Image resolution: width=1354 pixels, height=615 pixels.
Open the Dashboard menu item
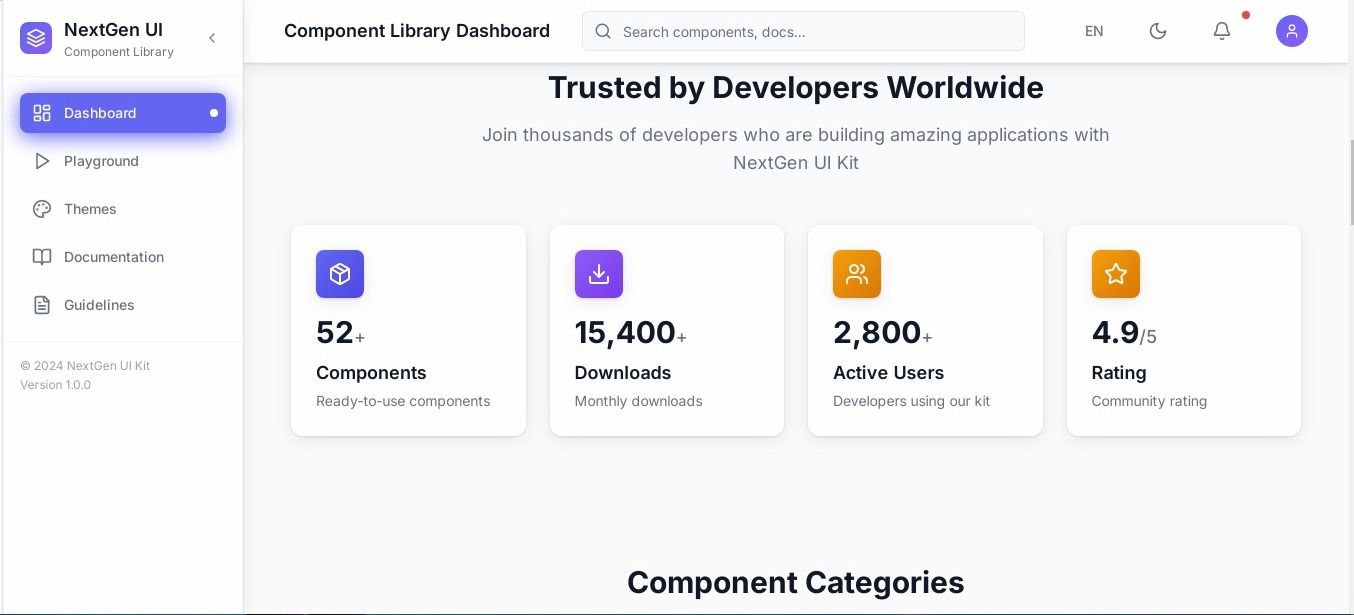click(122, 113)
